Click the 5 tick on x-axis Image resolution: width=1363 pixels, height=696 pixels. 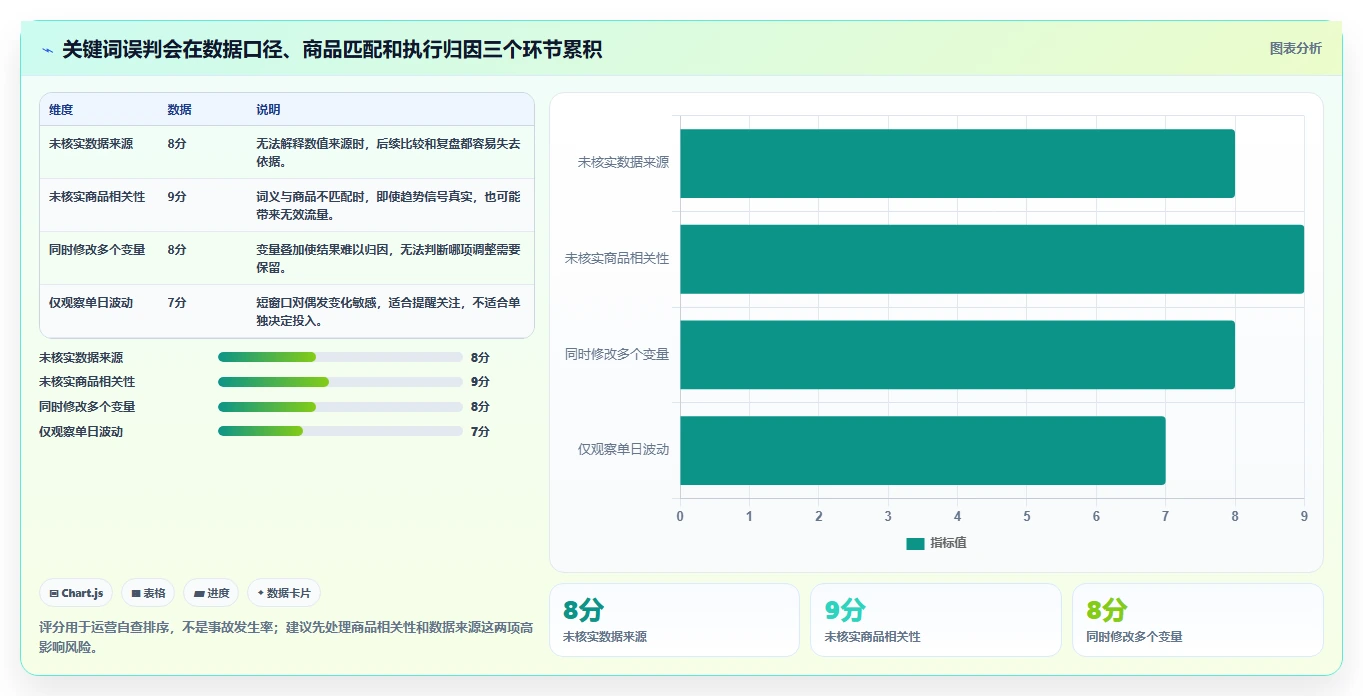[x=1027, y=516]
